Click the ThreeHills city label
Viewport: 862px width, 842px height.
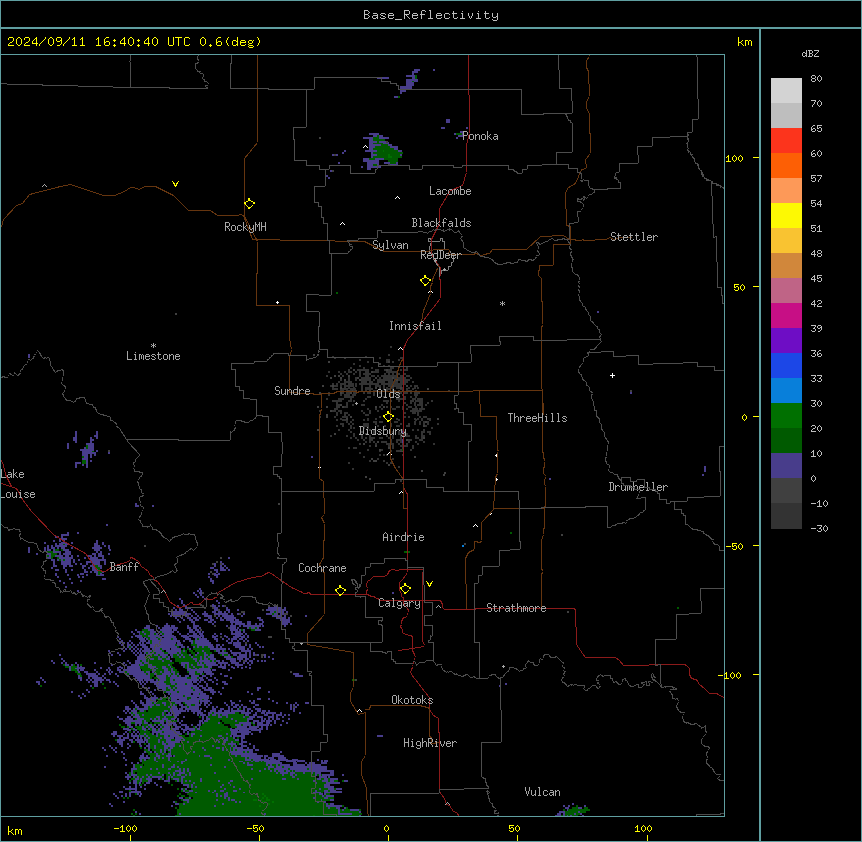click(538, 418)
